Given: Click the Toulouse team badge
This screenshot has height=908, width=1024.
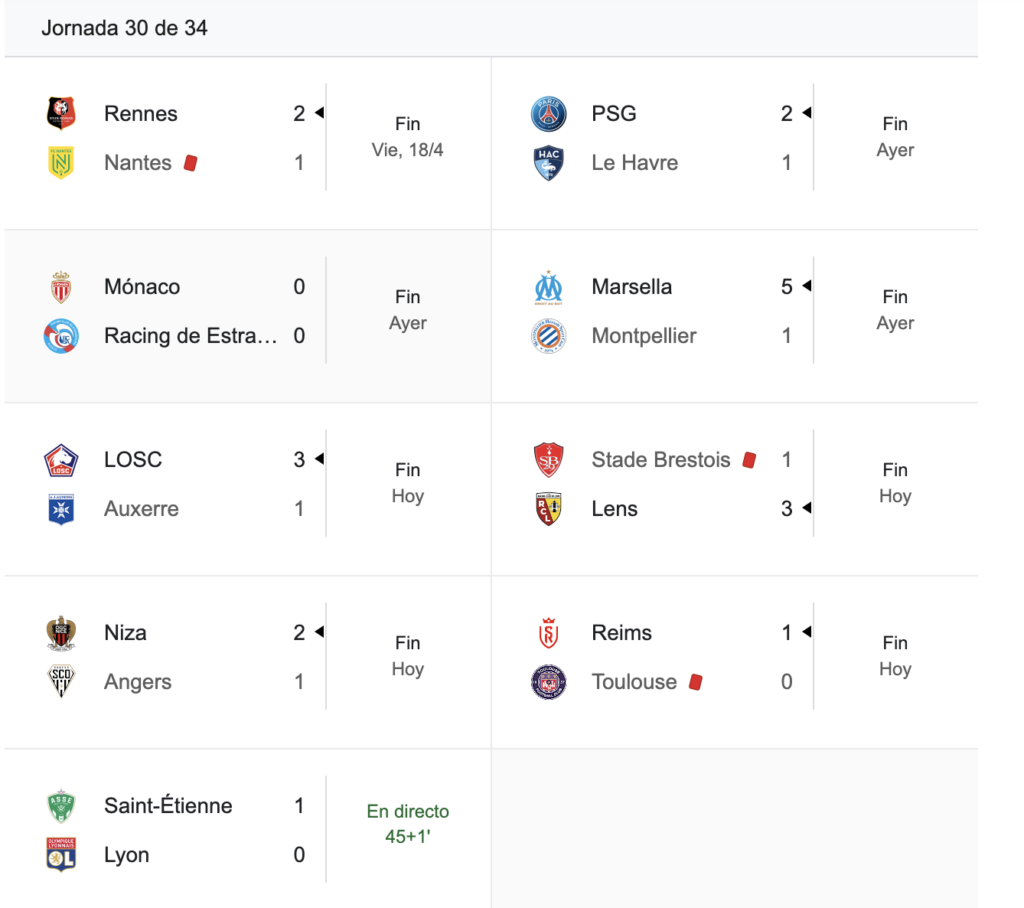Looking at the screenshot, I should pyautogui.click(x=549, y=682).
